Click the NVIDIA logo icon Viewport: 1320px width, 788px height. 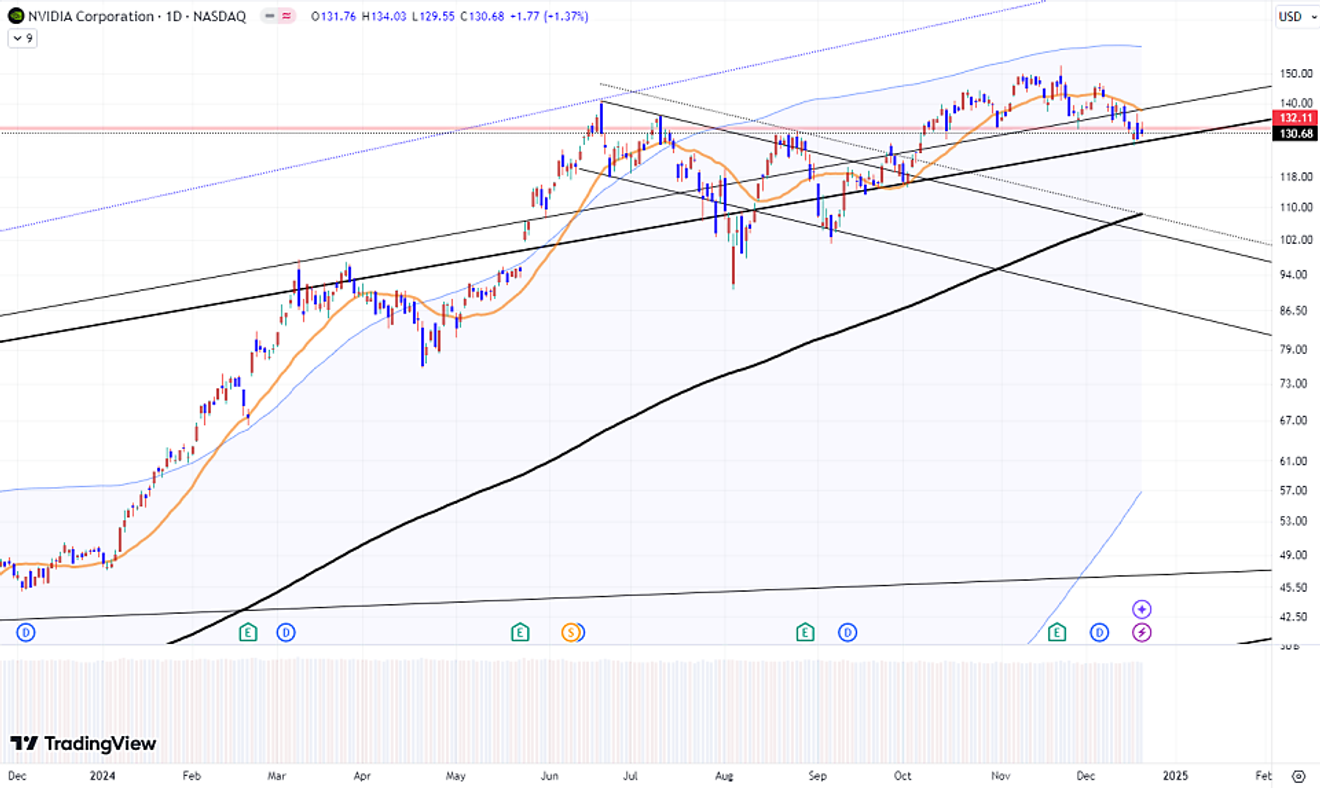click(x=16, y=16)
